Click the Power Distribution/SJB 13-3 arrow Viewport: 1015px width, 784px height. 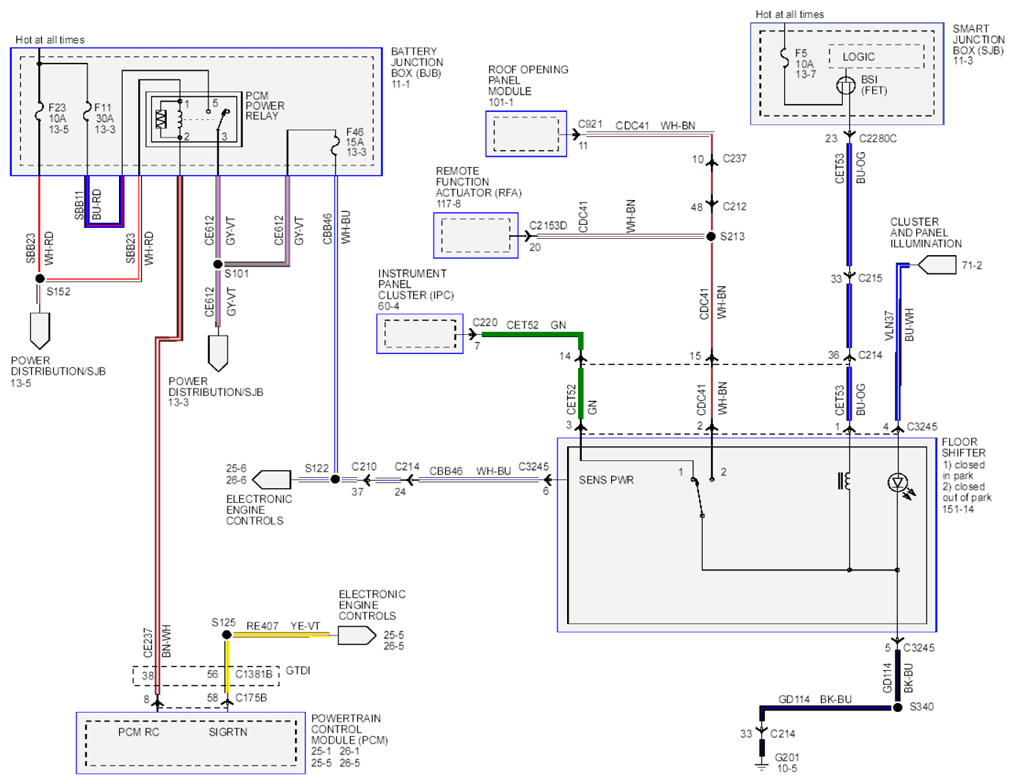click(x=218, y=353)
